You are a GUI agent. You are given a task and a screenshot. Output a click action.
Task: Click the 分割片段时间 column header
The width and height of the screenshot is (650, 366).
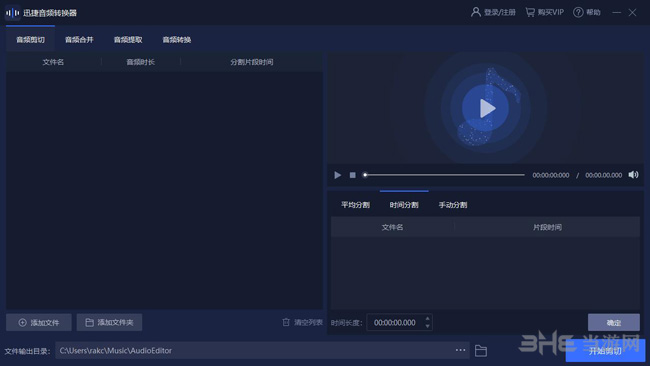(x=252, y=62)
